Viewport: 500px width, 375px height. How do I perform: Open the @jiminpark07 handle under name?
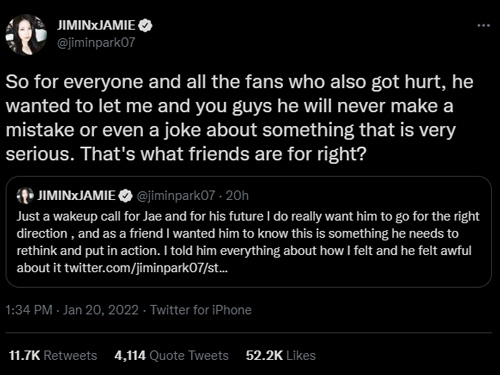point(96,43)
